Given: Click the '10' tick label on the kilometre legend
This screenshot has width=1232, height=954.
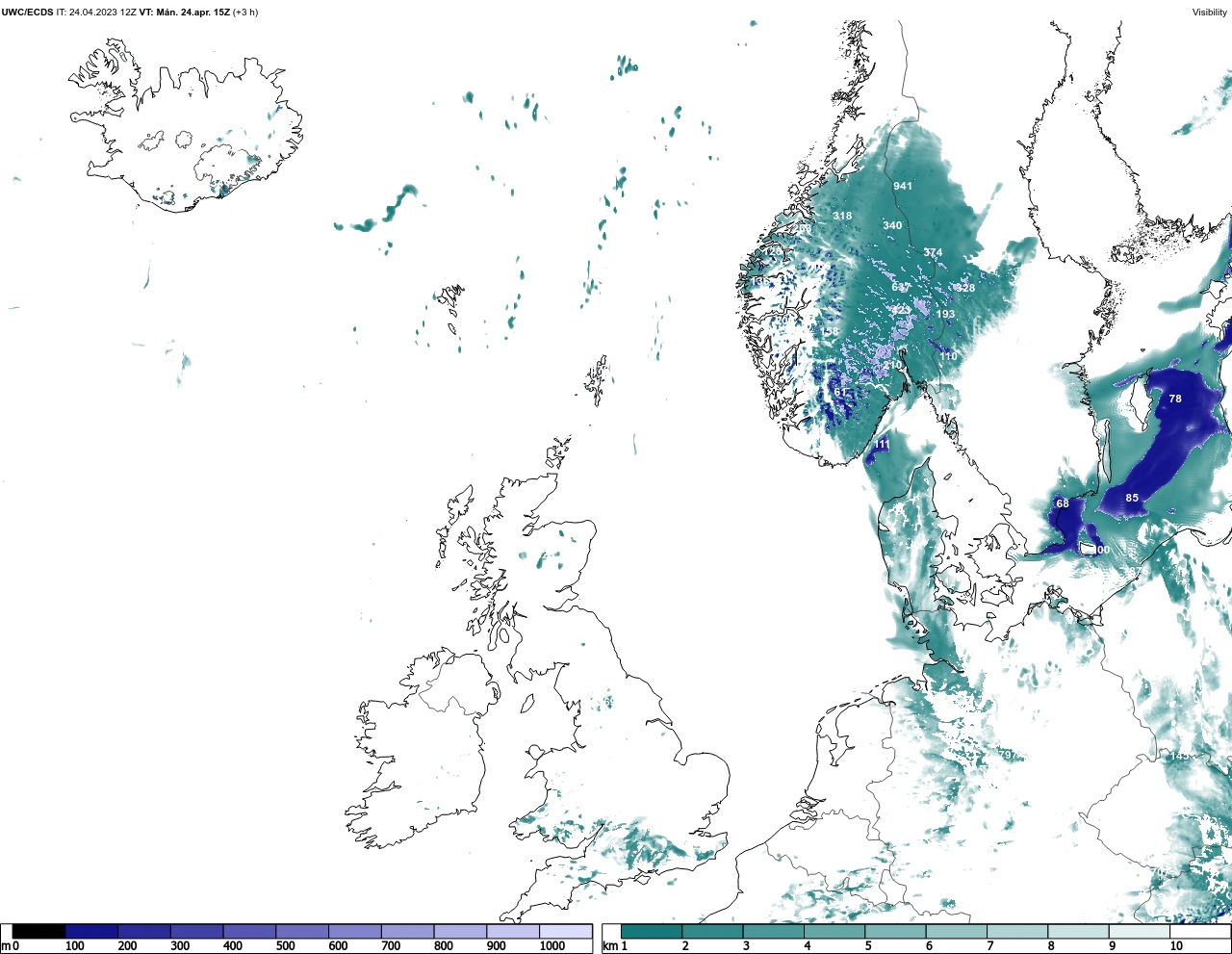Looking at the screenshot, I should click(1176, 946).
